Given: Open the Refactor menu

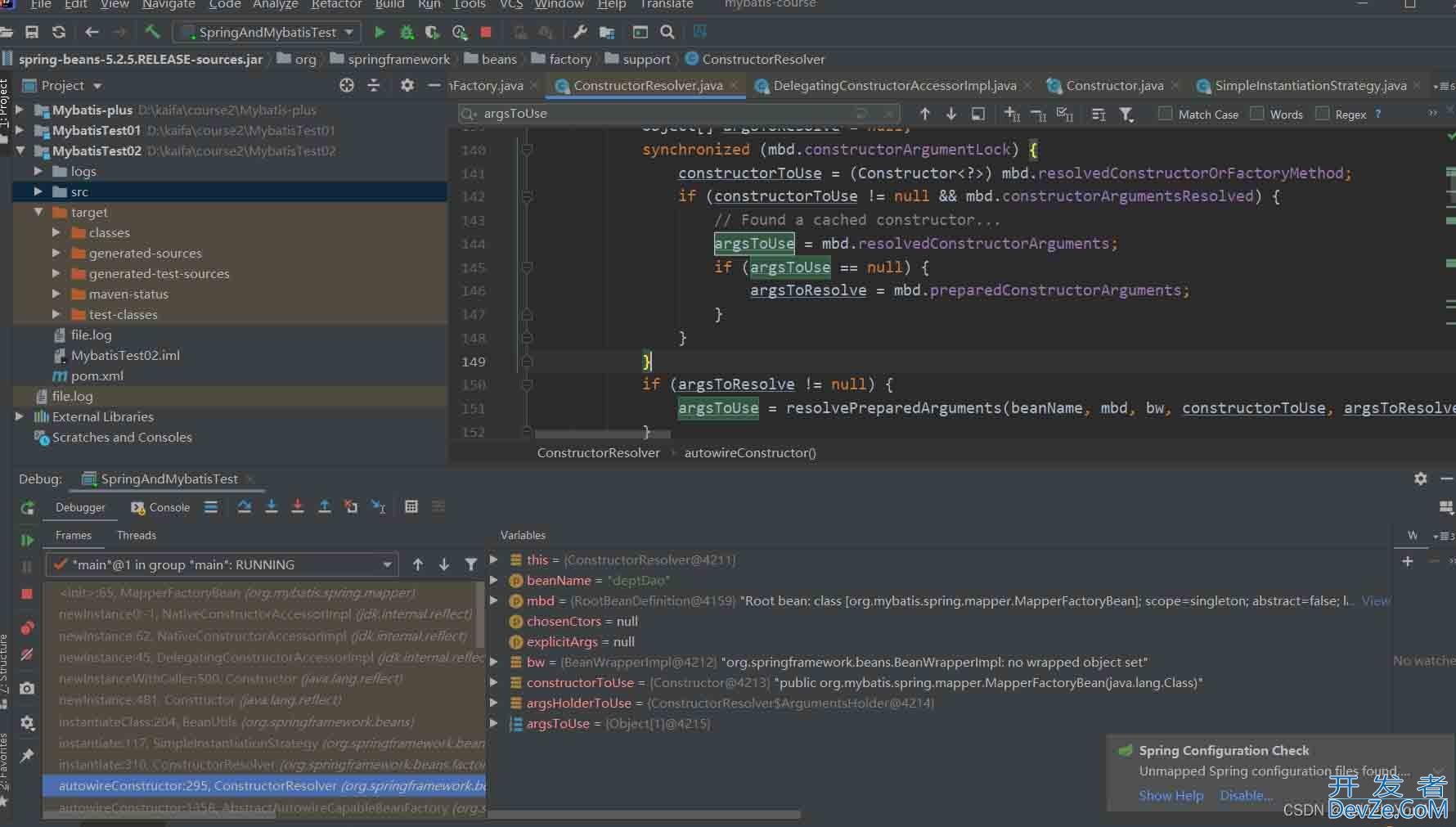Looking at the screenshot, I should coord(336,4).
